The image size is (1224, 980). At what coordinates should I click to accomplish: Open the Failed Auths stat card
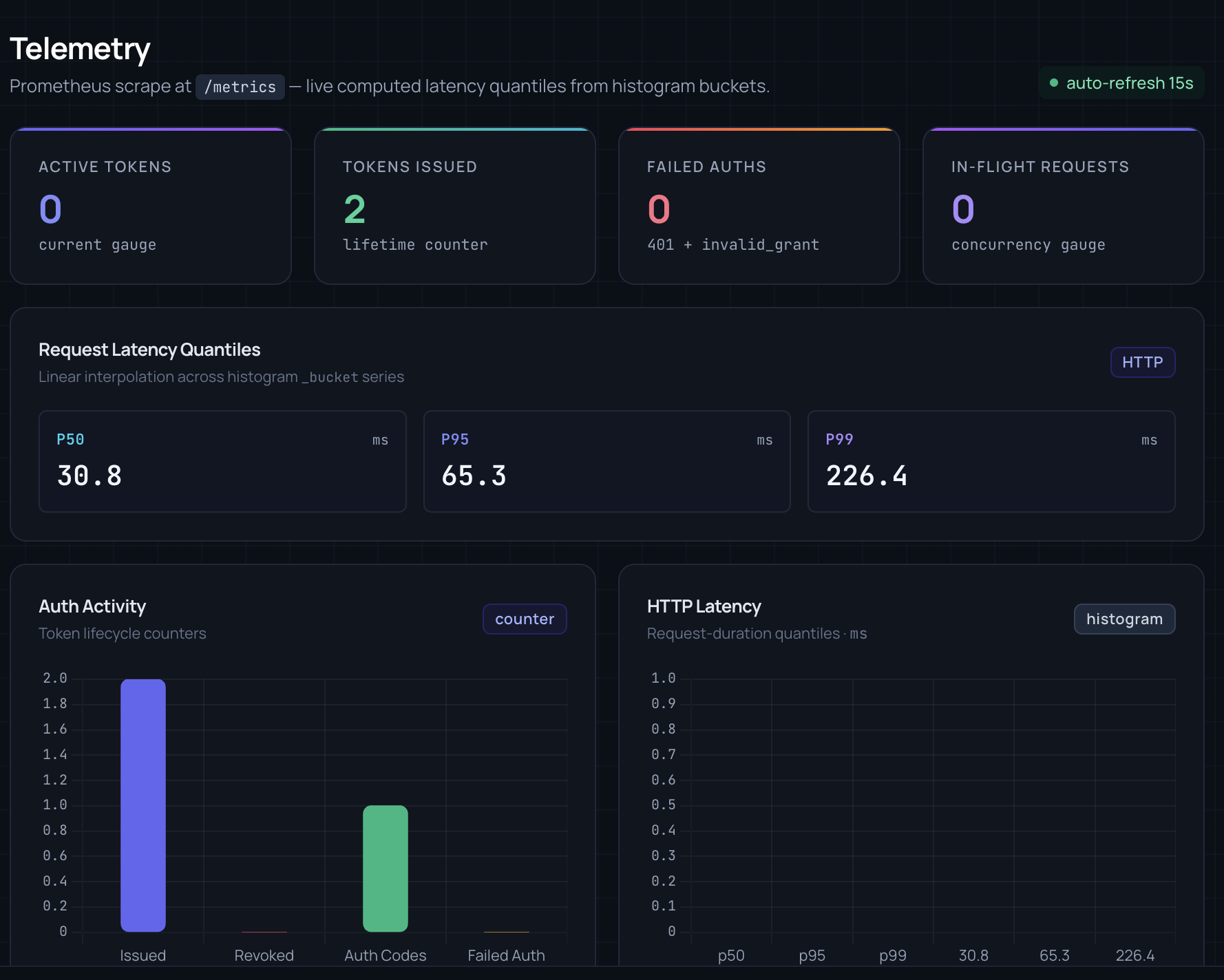[759, 206]
